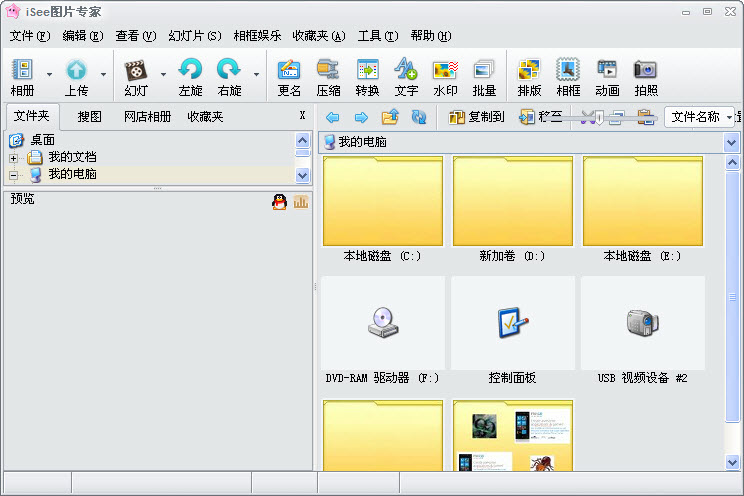
Task: Expand the 我的文档 tree node
Action: pyautogui.click(x=13, y=158)
